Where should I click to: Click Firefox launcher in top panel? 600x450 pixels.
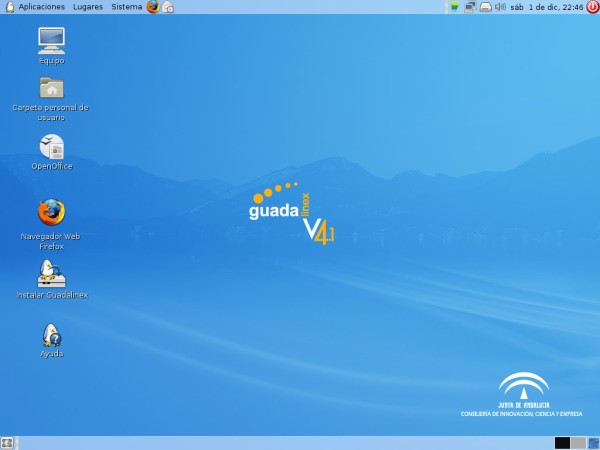[x=153, y=7]
